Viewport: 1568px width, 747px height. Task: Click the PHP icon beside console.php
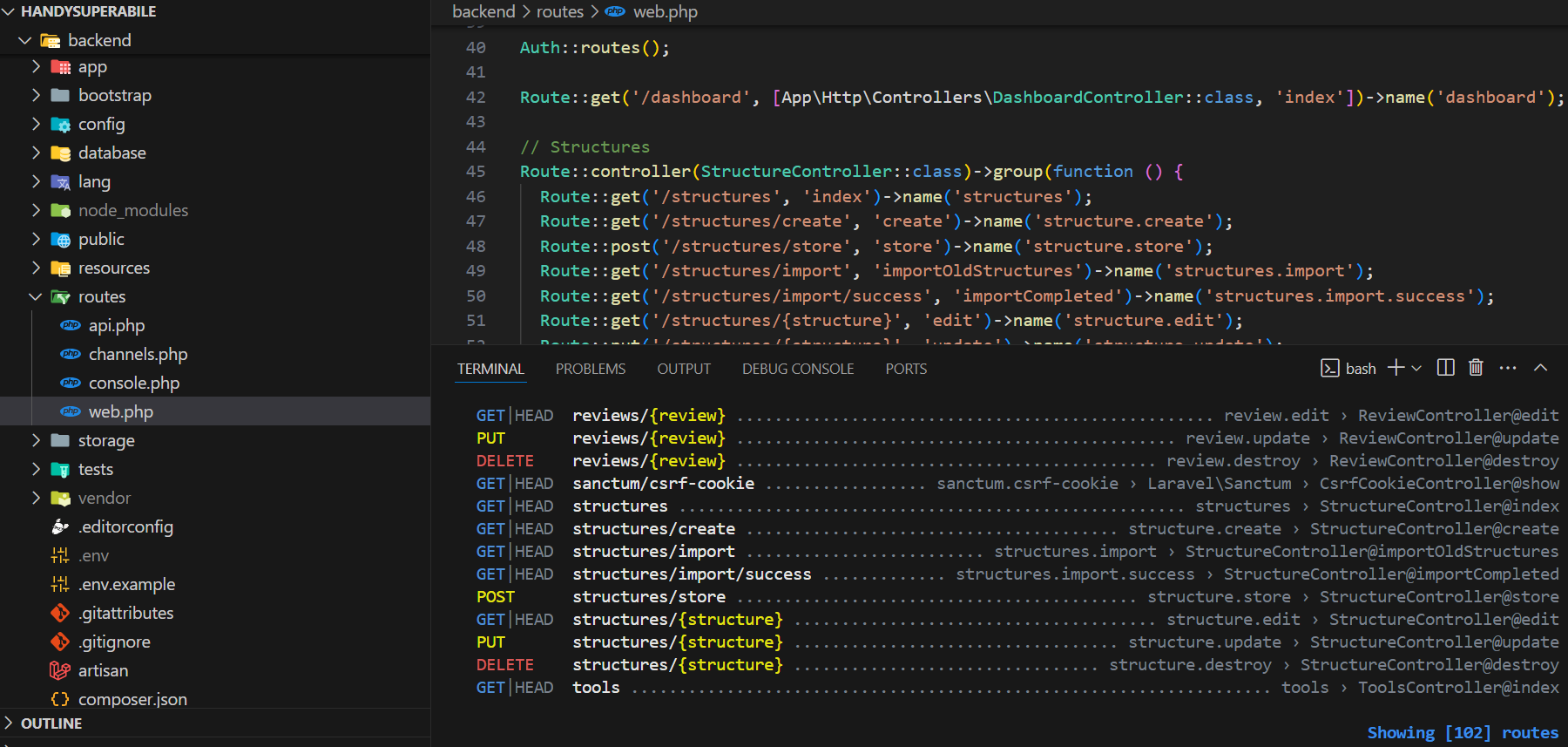pos(71,383)
